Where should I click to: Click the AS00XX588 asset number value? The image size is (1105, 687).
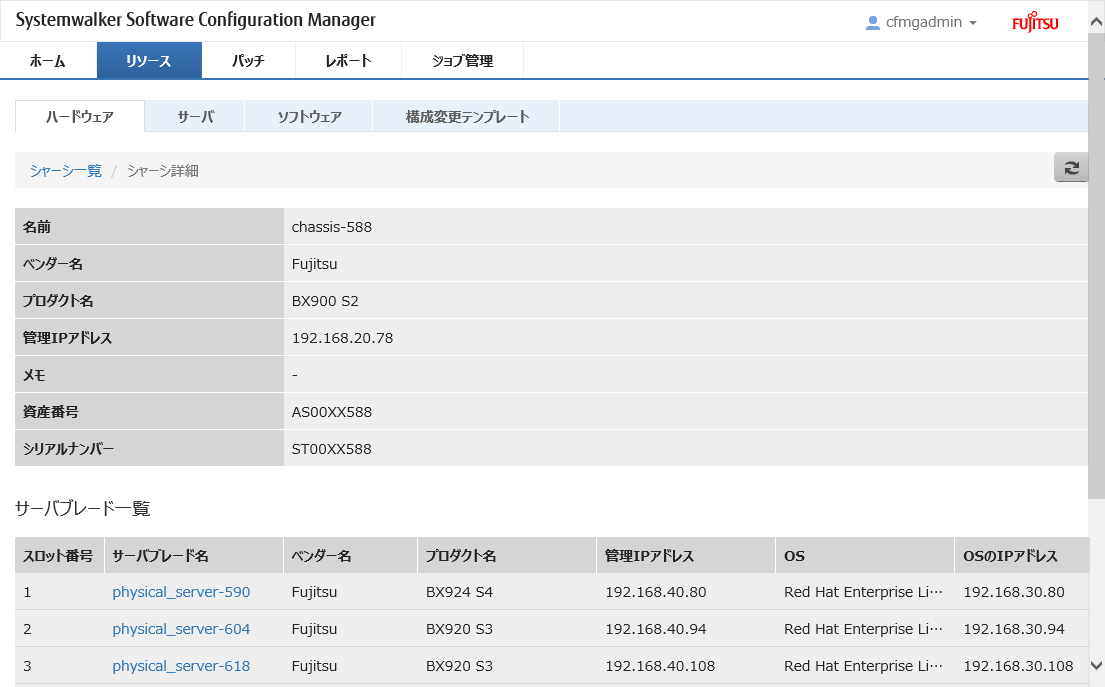click(x=332, y=412)
